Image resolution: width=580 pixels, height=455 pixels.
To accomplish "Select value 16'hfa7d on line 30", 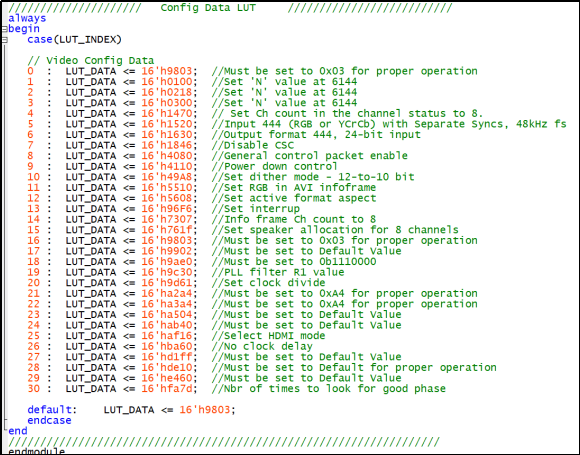I will pos(167,389).
